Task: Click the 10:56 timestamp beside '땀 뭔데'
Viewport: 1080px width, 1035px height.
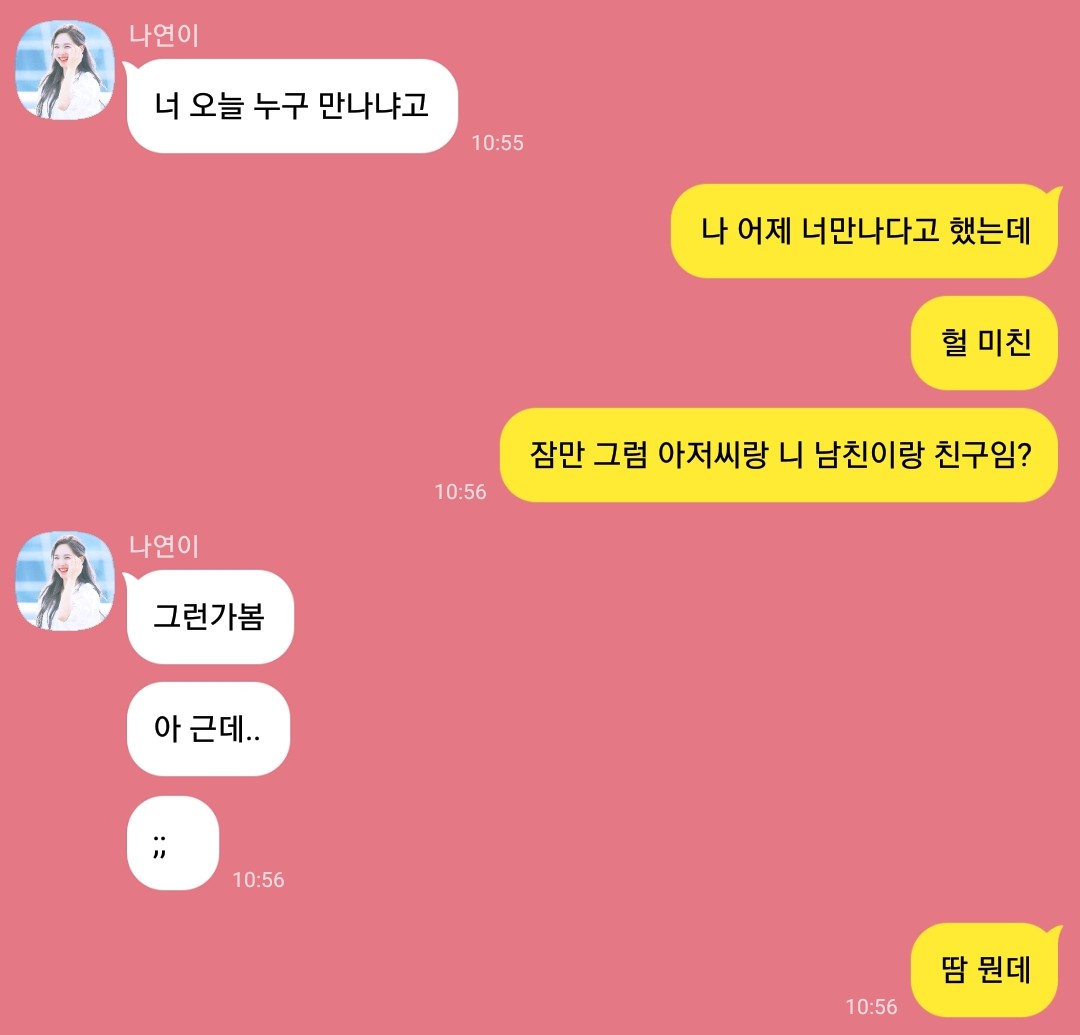Action: (x=871, y=1007)
